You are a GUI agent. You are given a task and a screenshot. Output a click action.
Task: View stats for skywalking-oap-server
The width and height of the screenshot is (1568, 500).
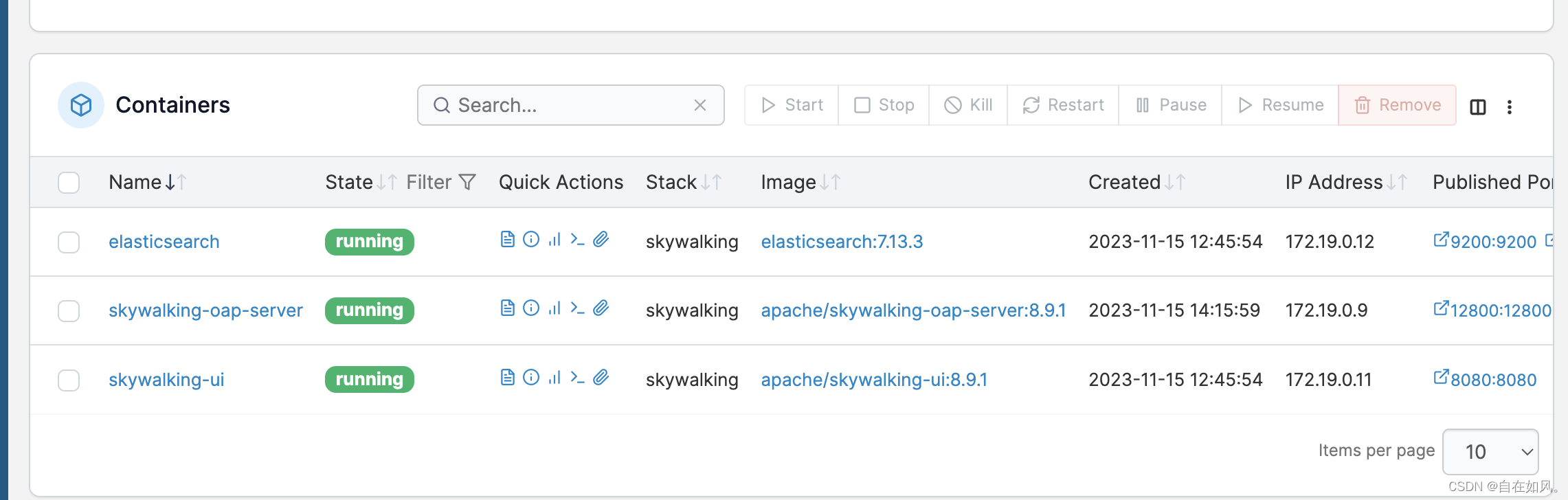pyautogui.click(x=555, y=308)
